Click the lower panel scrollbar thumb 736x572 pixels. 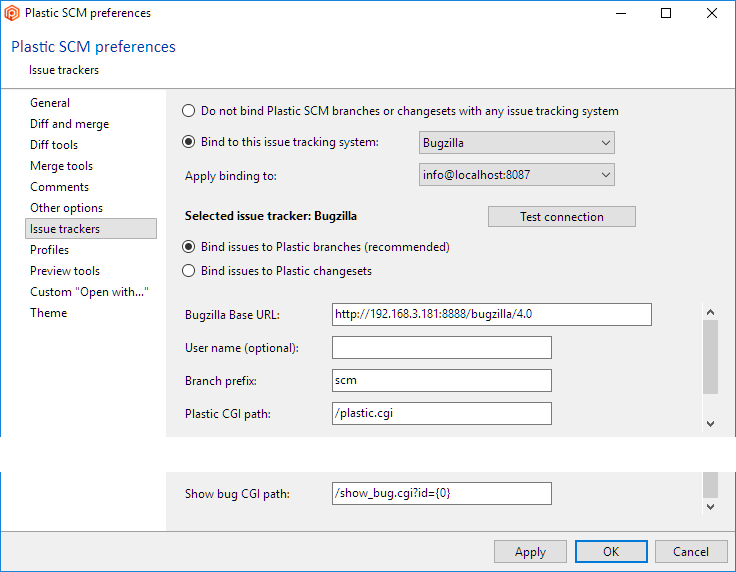[710, 485]
